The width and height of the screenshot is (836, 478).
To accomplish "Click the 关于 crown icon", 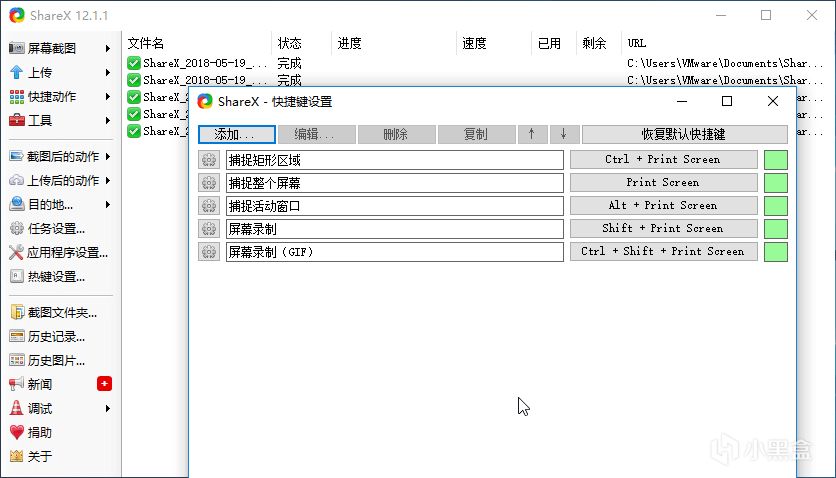I will [17, 456].
